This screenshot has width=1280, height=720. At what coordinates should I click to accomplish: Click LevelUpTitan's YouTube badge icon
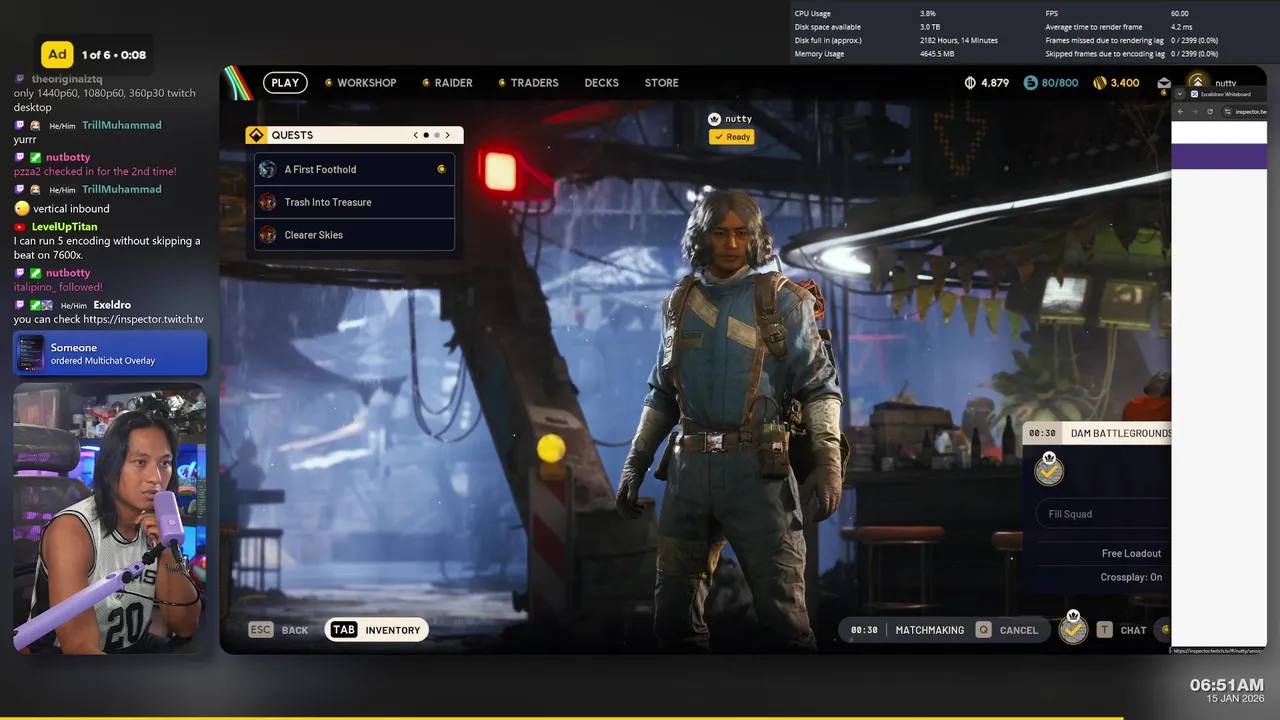(x=20, y=227)
